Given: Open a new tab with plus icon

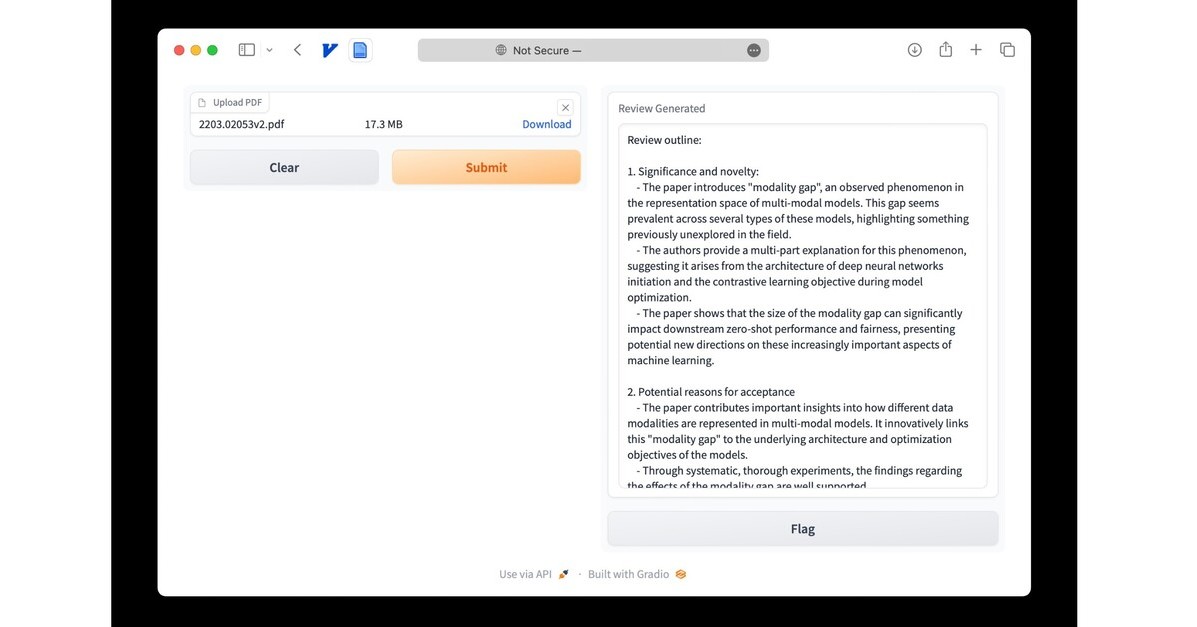Looking at the screenshot, I should (x=976, y=50).
